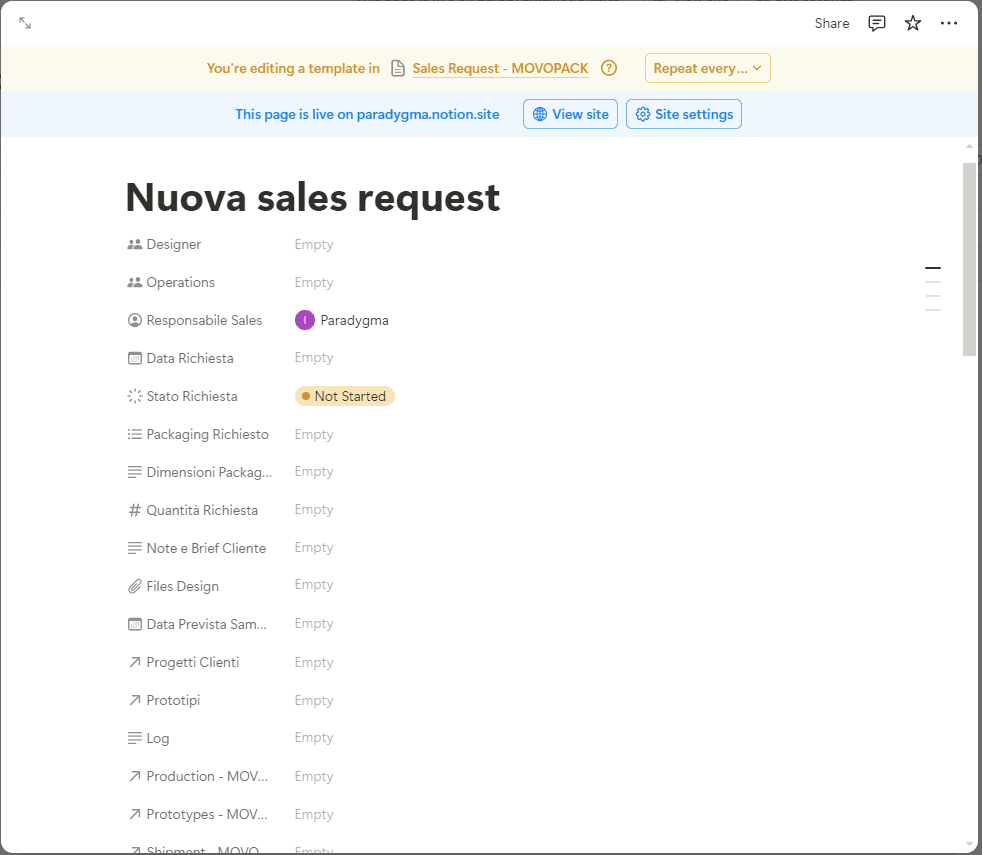Open comments via the comment bubble icon
This screenshot has width=982, height=855.
(x=877, y=22)
